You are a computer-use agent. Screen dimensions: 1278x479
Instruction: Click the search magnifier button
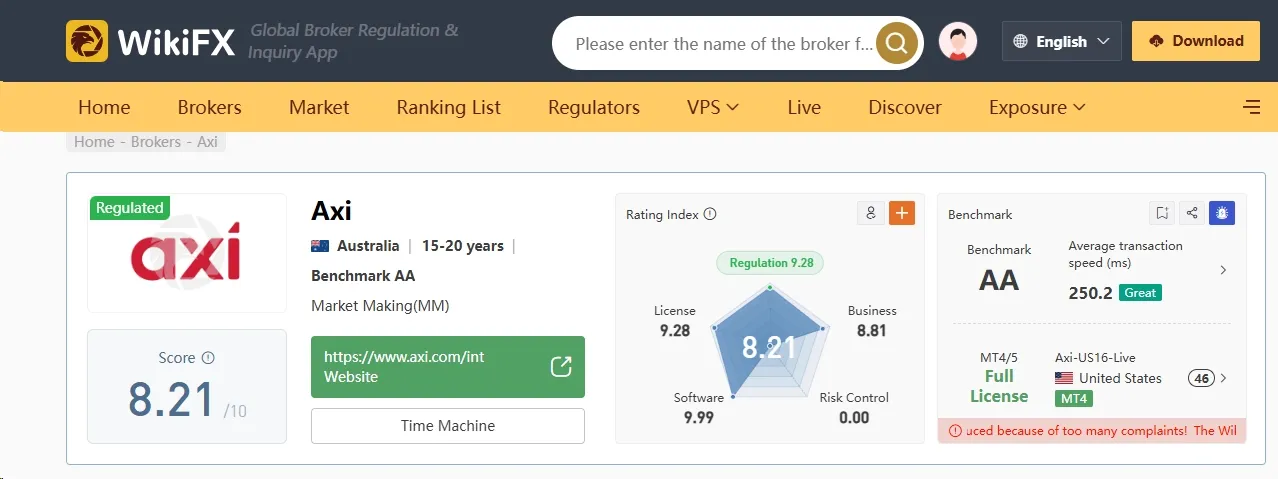click(x=897, y=43)
